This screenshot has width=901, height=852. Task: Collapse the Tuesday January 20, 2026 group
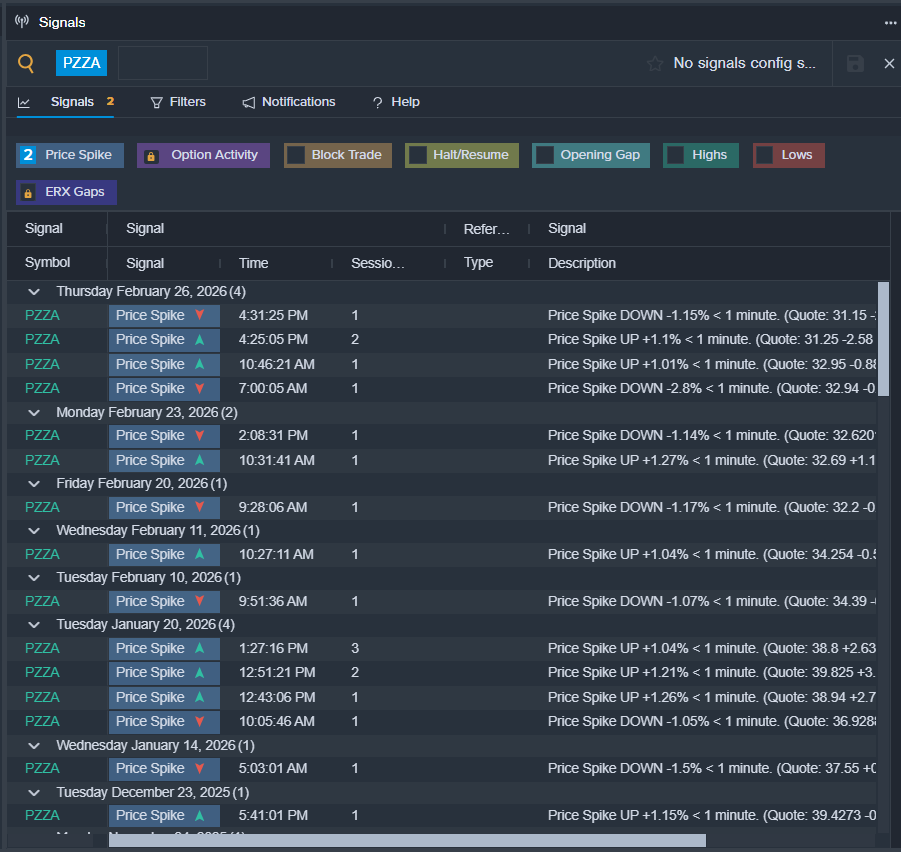pyautogui.click(x=35, y=624)
